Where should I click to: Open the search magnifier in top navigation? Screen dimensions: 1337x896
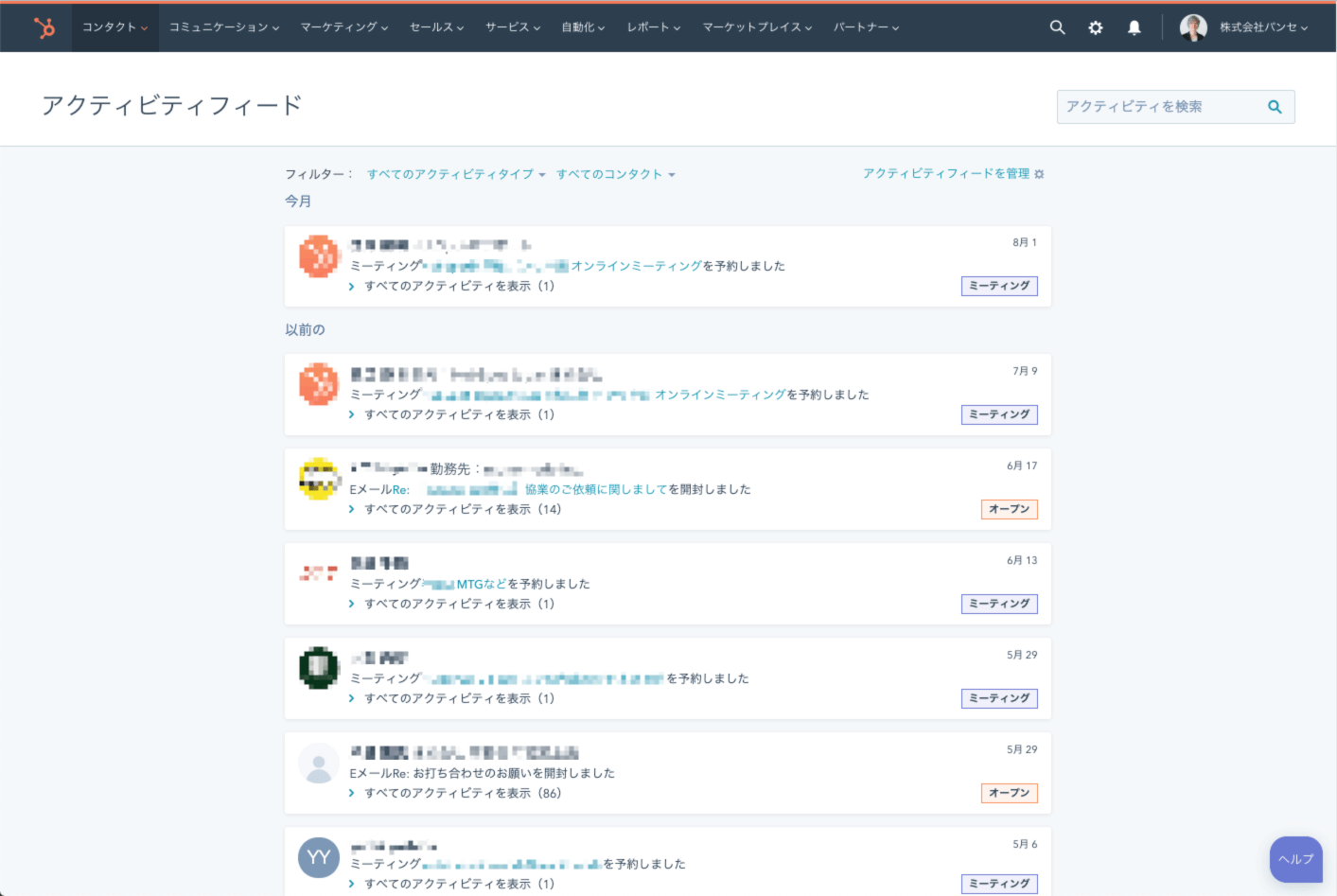pos(1057,27)
